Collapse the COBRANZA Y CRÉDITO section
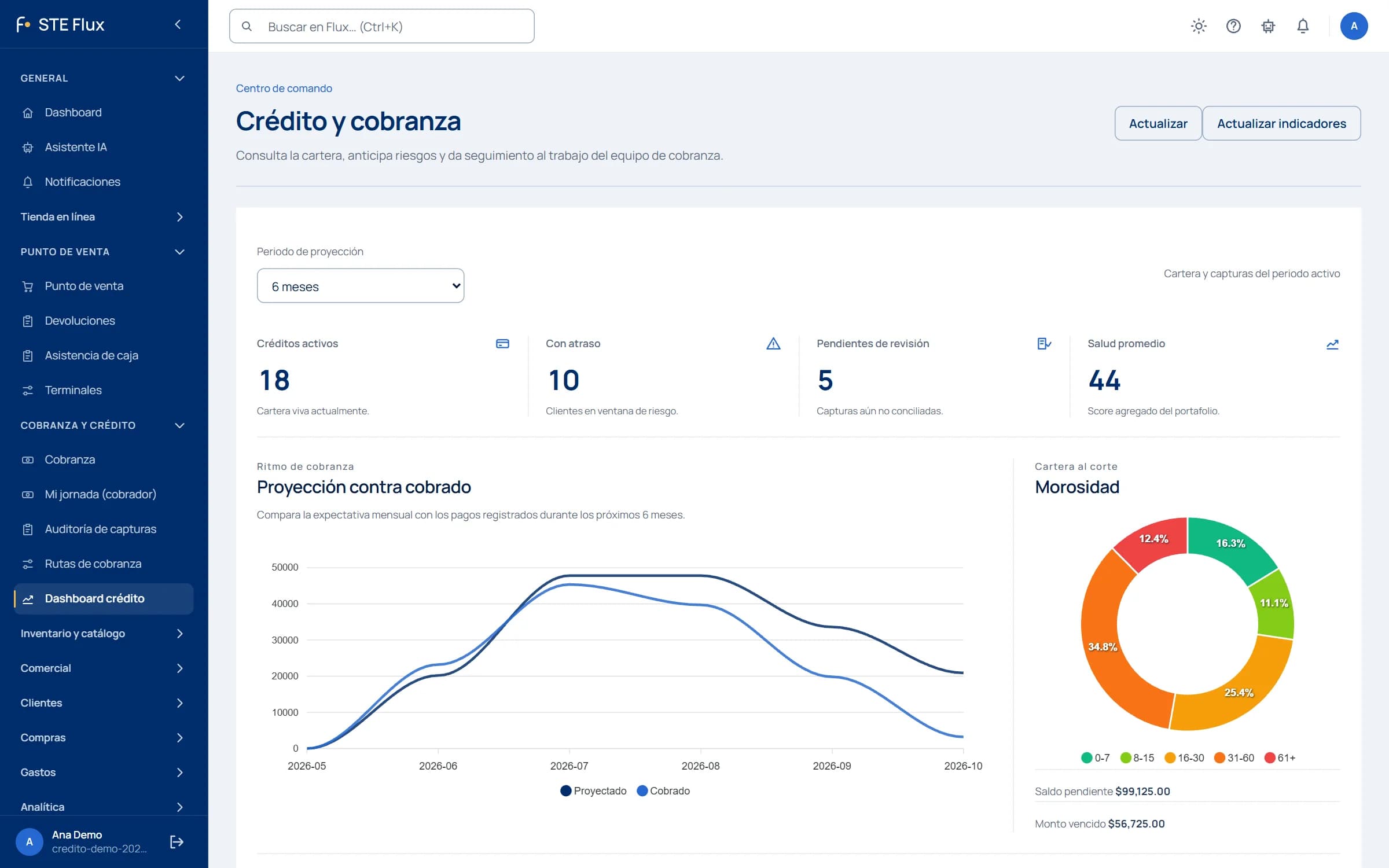Image resolution: width=1389 pixels, height=868 pixels. (103, 425)
